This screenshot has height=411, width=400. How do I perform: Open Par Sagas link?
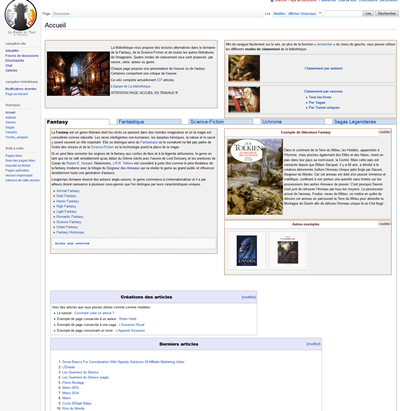tap(317, 103)
